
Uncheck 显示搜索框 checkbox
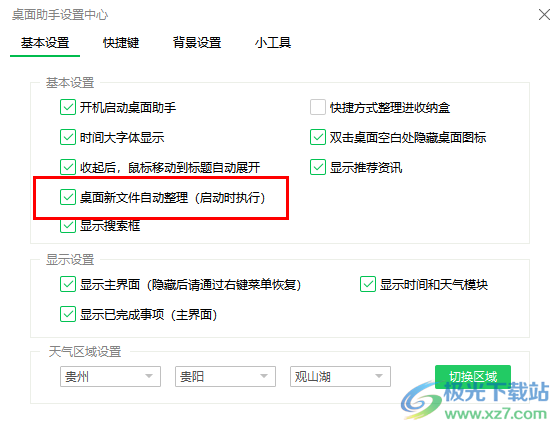(68, 226)
